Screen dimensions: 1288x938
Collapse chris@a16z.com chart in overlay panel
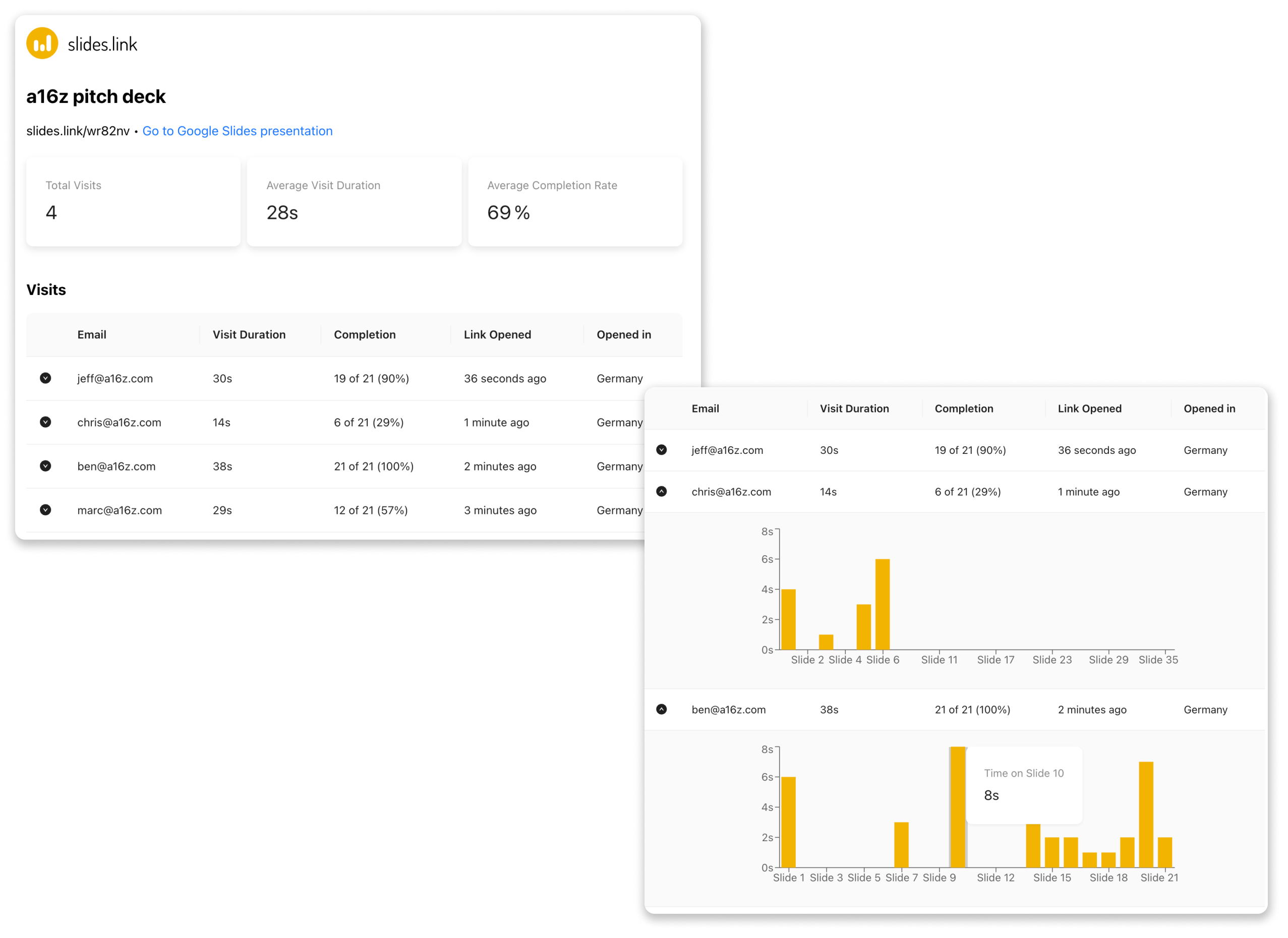[662, 491]
